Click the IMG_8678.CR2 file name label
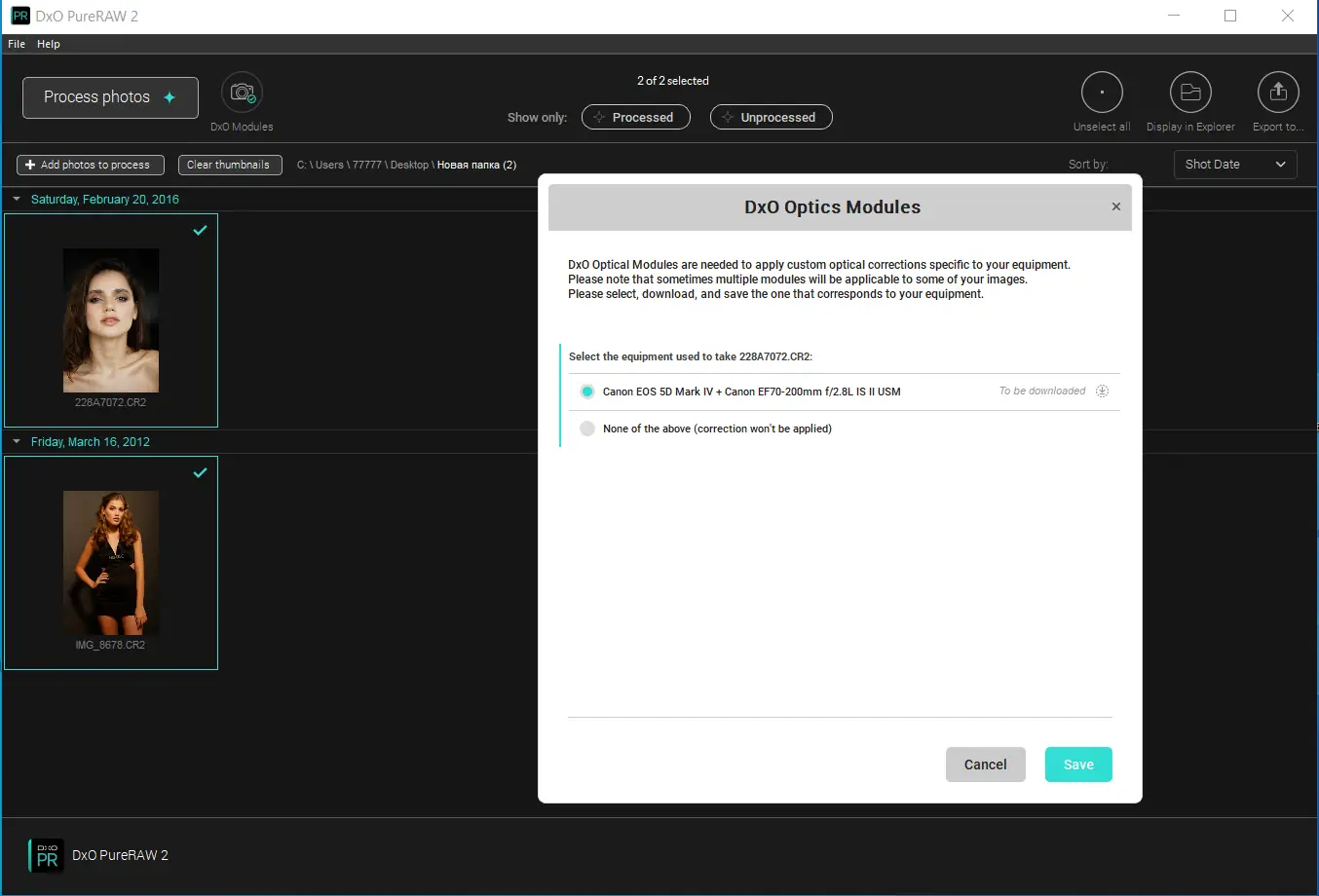Viewport: 1319px width, 896px height. pos(111,645)
